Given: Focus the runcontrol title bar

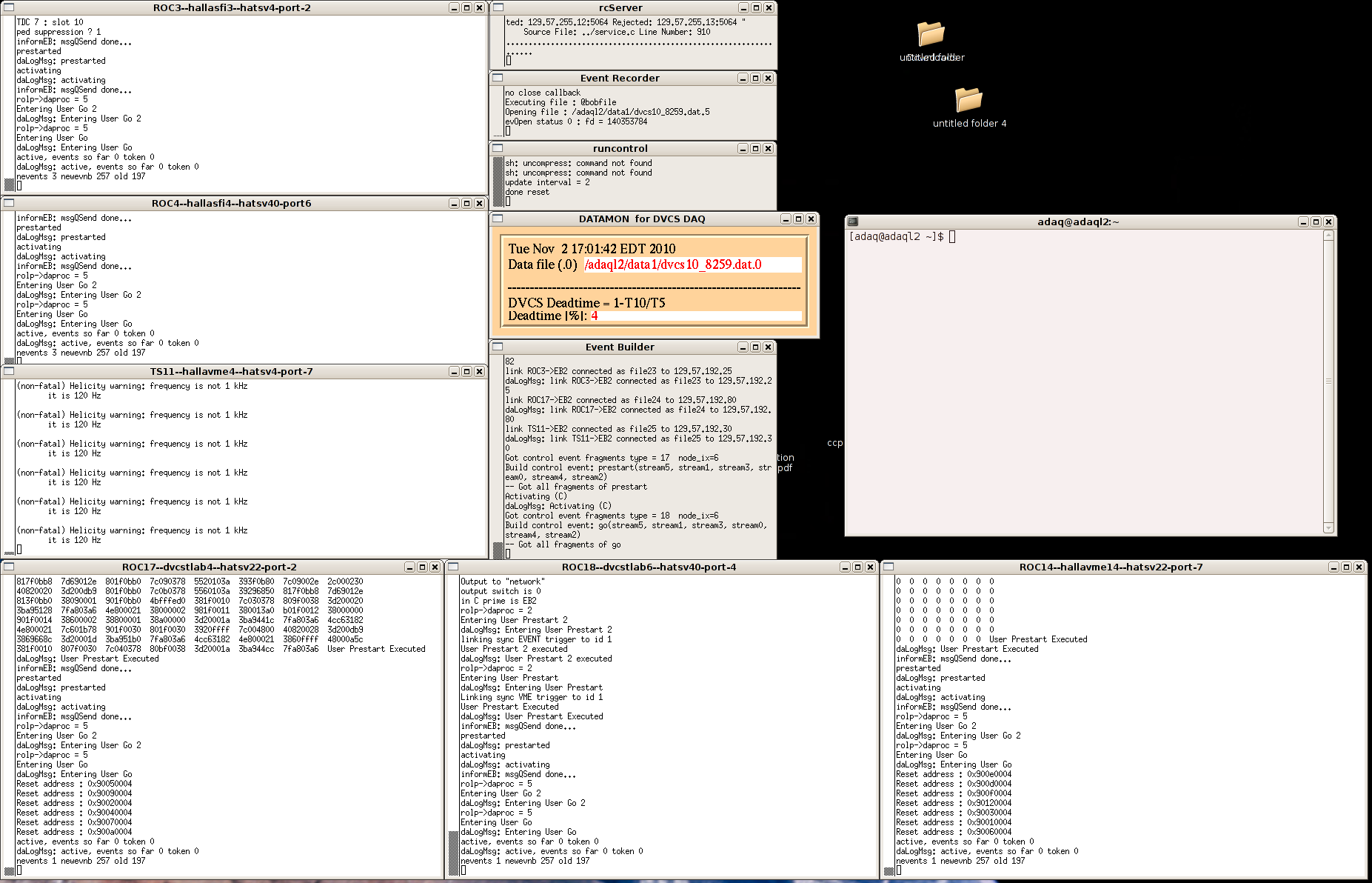Looking at the screenshot, I should tap(620, 148).
